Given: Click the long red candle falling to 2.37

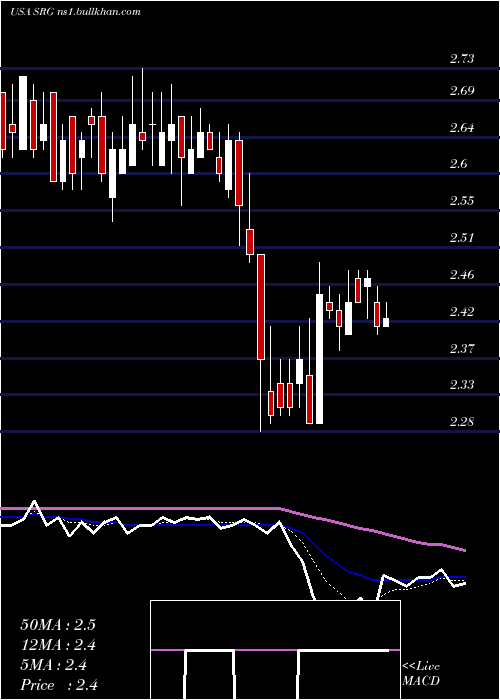Looking at the screenshot, I should [x=261, y=307].
